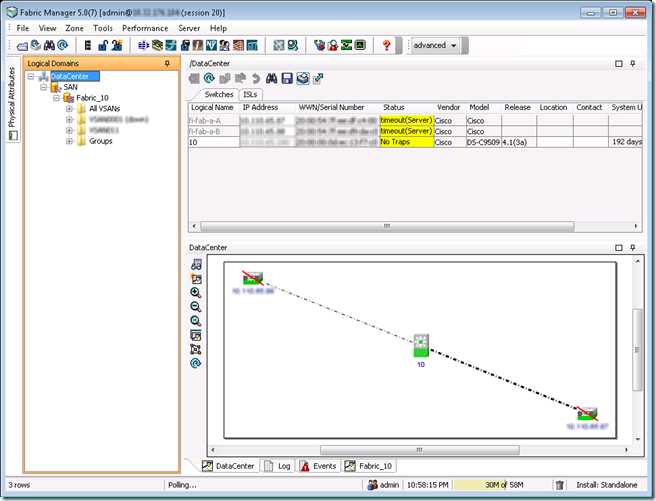656x501 pixels.
Task: Collapse the SAN tree node
Action: 44,87
